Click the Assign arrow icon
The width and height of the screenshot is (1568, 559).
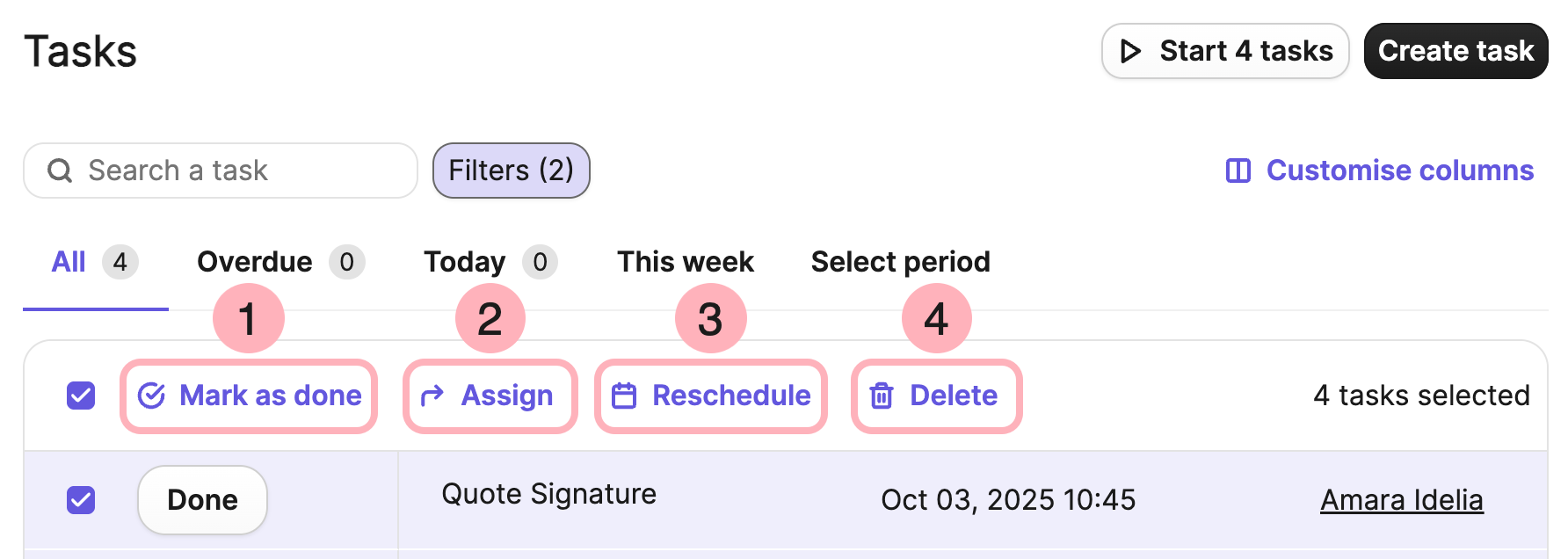tap(432, 396)
